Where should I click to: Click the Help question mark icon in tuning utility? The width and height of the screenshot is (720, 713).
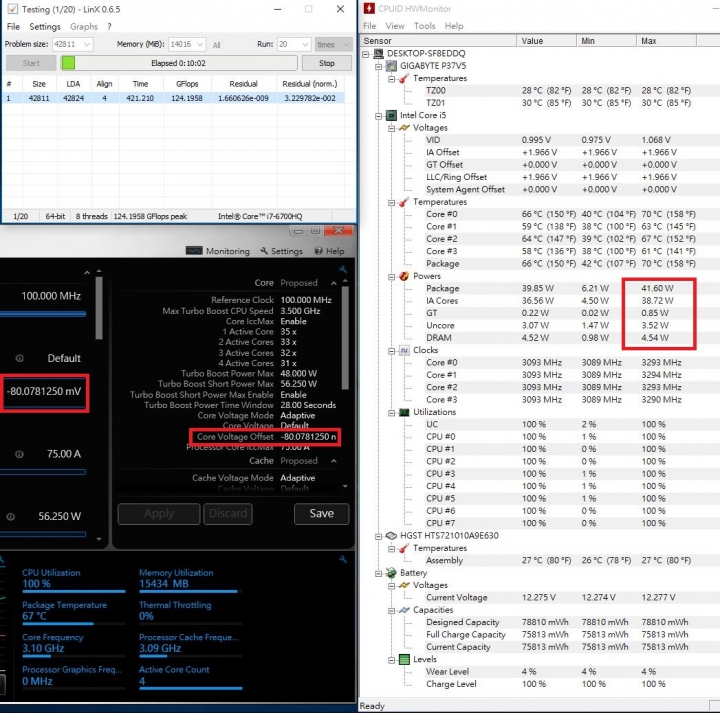click(318, 251)
